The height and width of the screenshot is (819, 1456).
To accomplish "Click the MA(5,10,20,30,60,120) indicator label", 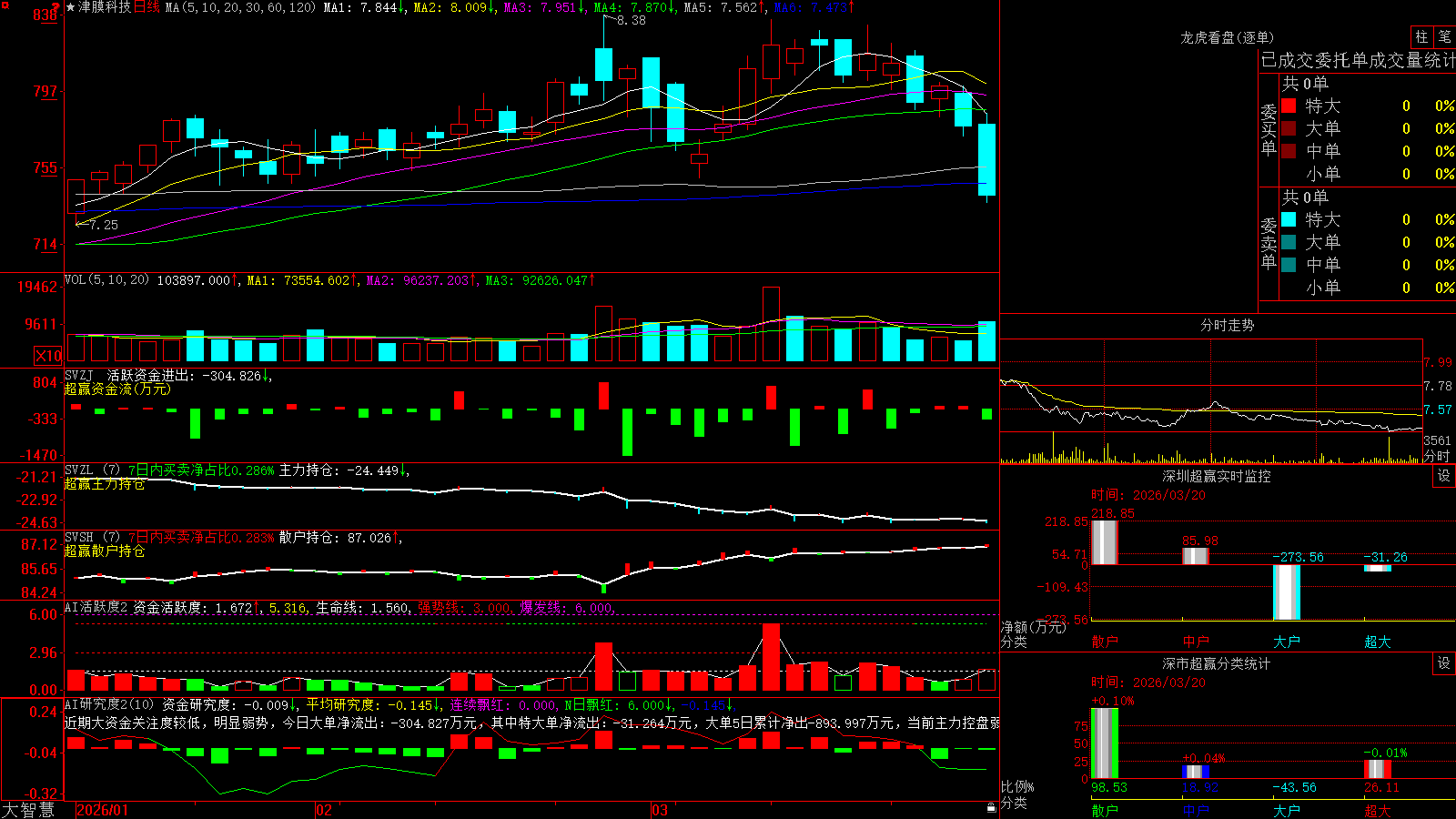I will click(x=240, y=7).
